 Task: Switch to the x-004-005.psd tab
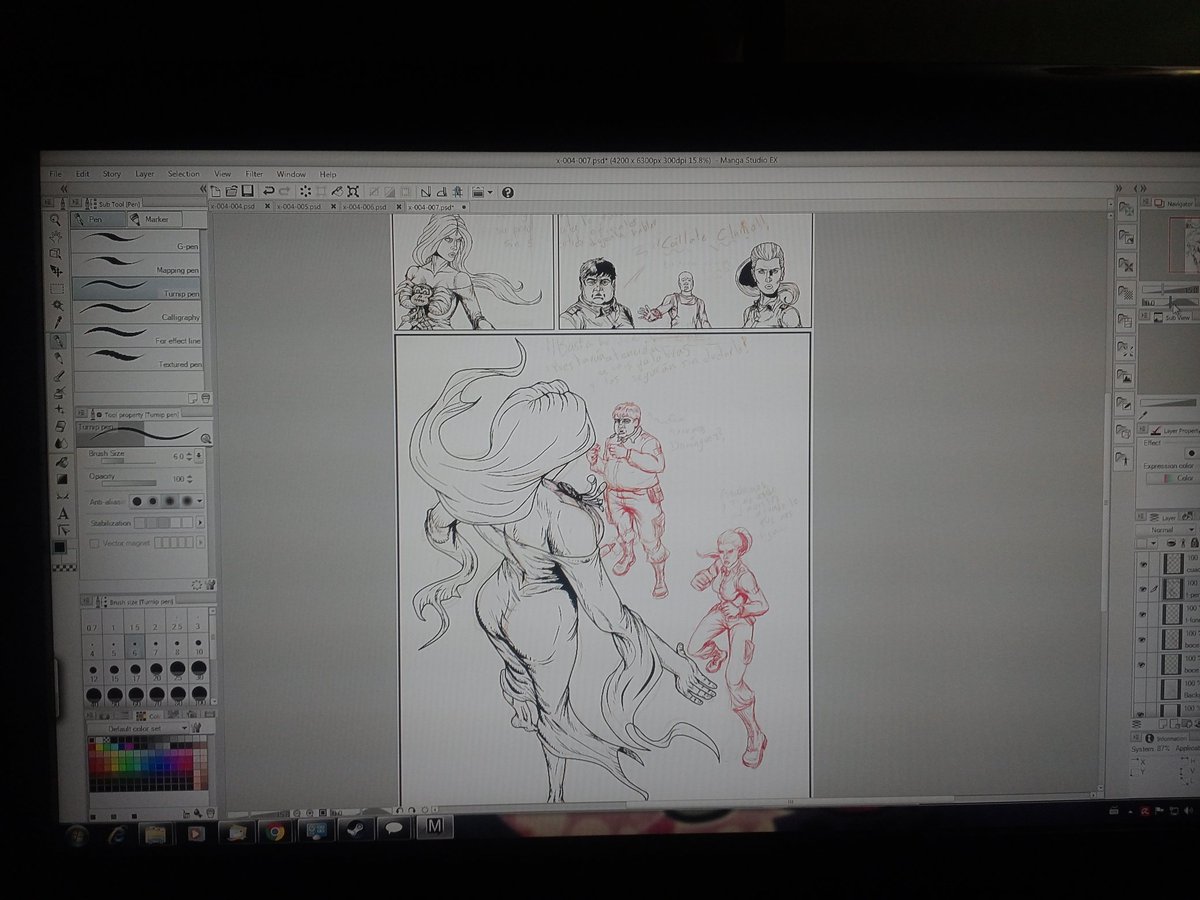301,207
